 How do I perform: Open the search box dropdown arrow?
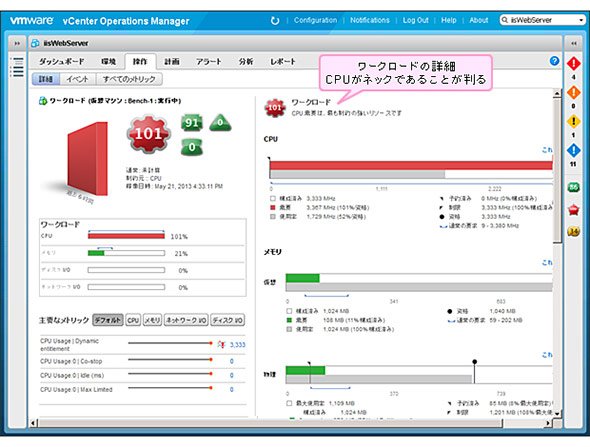(x=581, y=20)
